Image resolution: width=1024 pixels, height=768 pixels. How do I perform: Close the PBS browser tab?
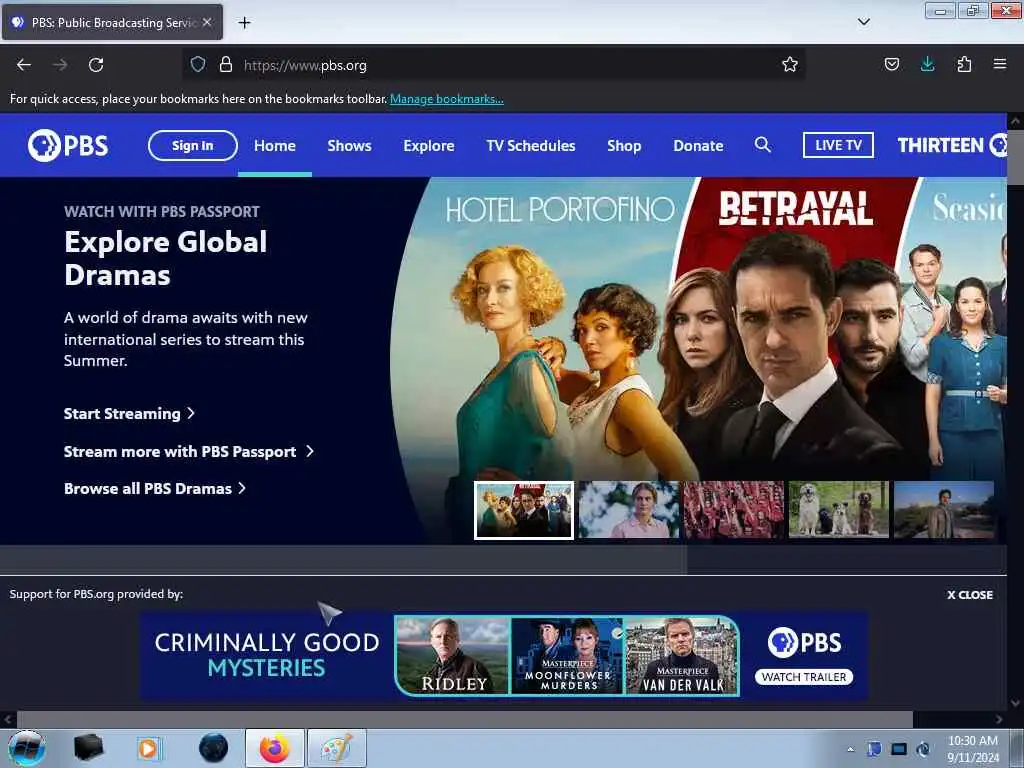(206, 22)
